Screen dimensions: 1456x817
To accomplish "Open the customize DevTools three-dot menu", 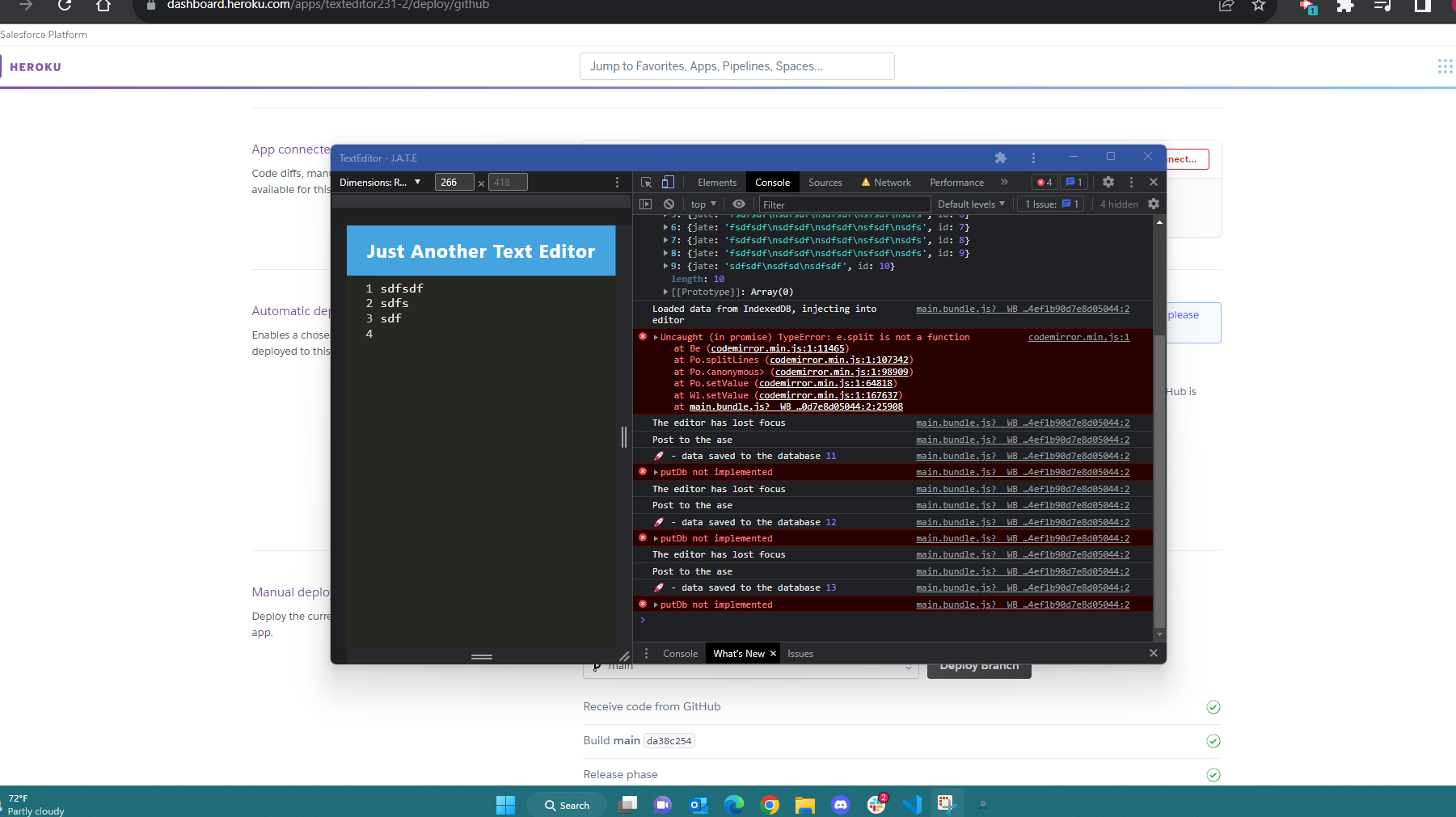I will (x=1131, y=182).
